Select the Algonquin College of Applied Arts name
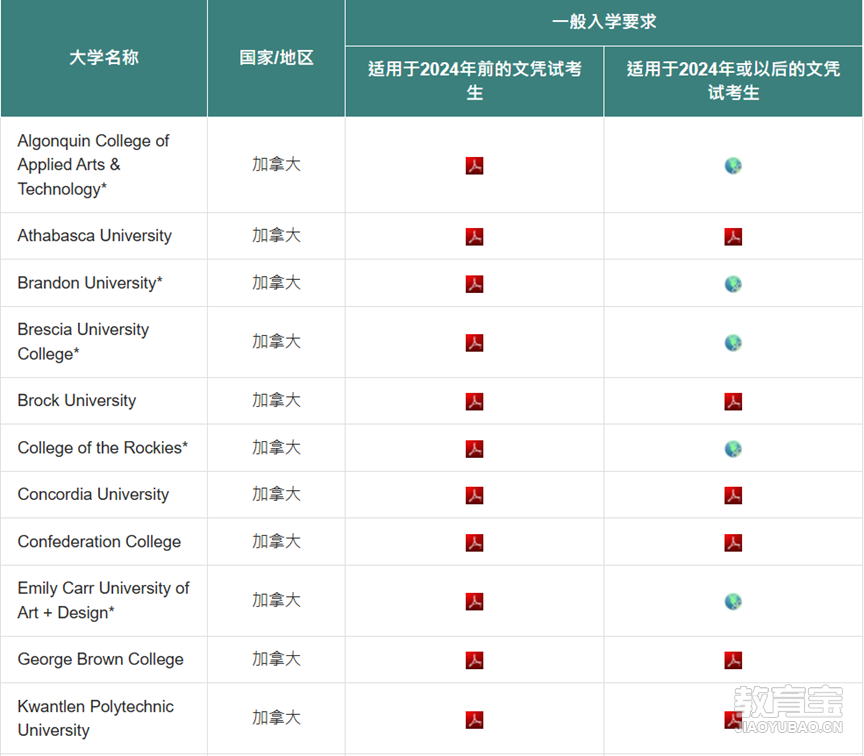This screenshot has height=756, width=864. click(x=93, y=165)
